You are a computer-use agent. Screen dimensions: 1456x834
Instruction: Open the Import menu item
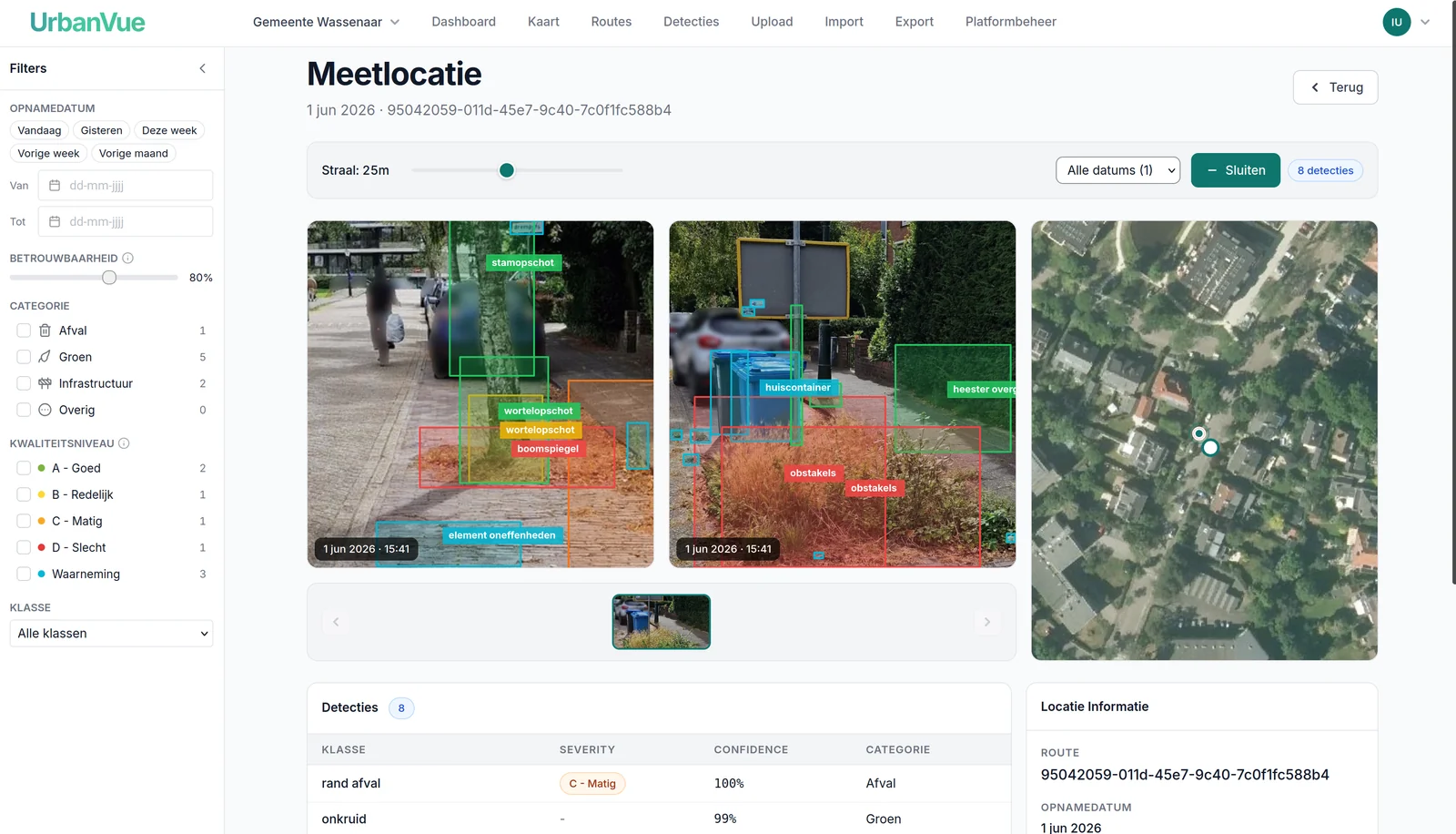tap(844, 22)
